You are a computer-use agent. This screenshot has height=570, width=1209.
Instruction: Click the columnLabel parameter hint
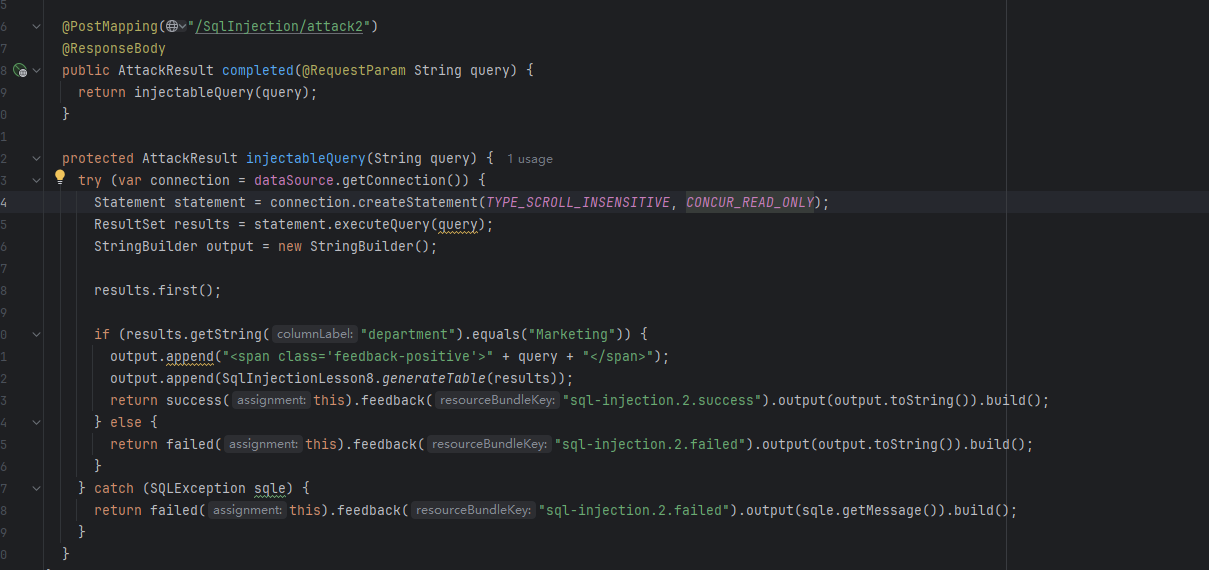314,334
